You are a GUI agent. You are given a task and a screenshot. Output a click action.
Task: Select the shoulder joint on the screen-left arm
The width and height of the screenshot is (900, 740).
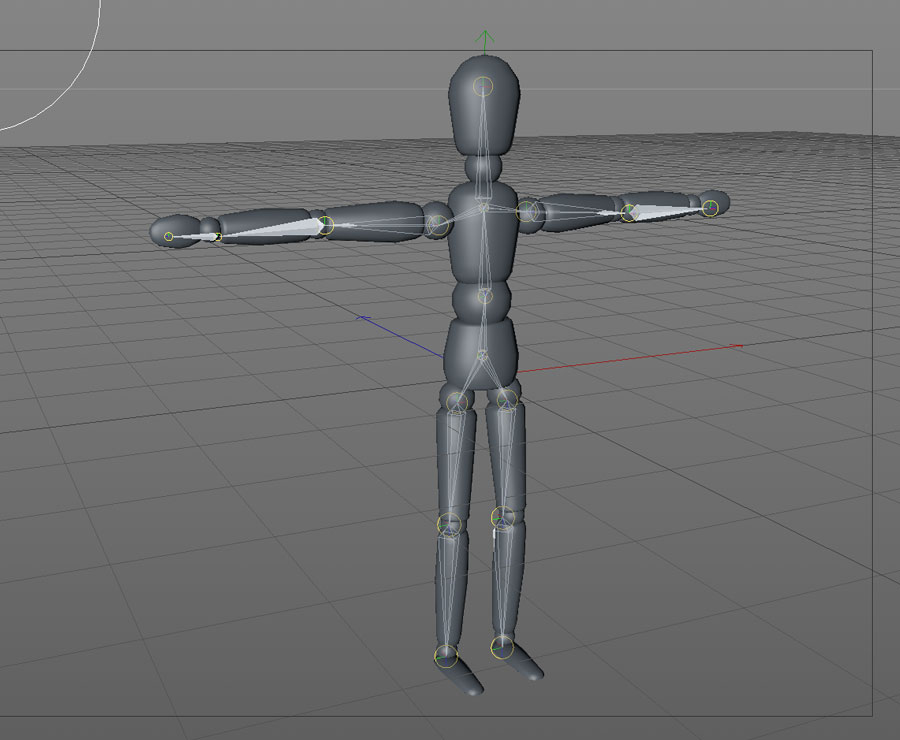point(438,224)
